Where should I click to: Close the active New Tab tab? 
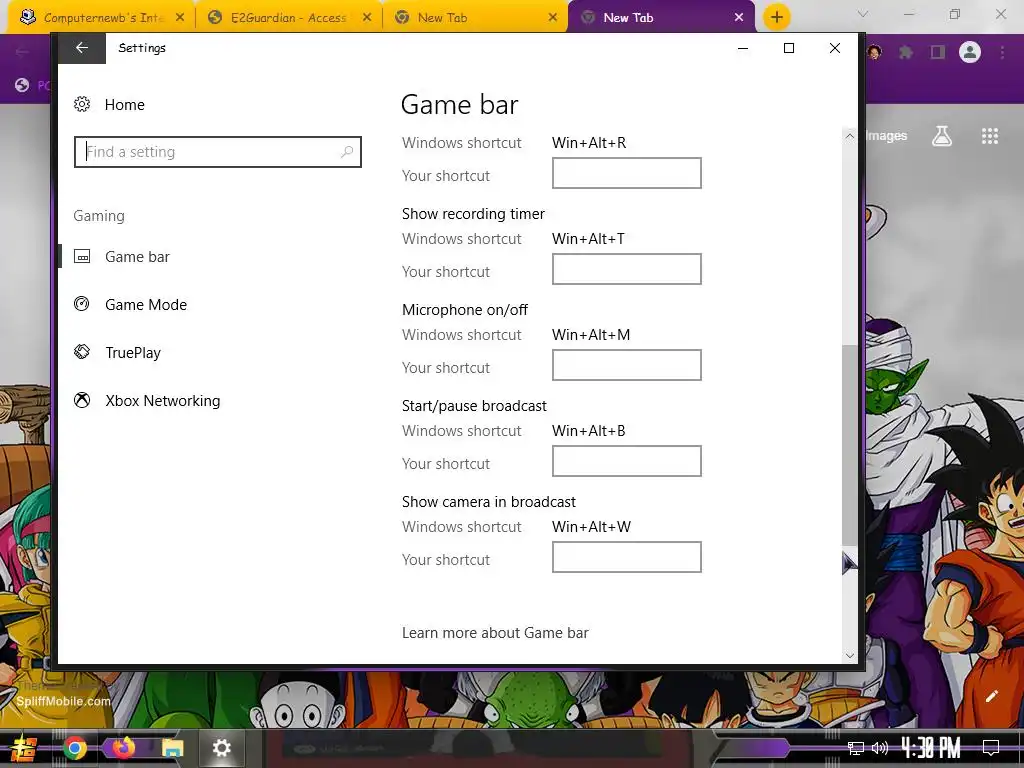click(739, 18)
